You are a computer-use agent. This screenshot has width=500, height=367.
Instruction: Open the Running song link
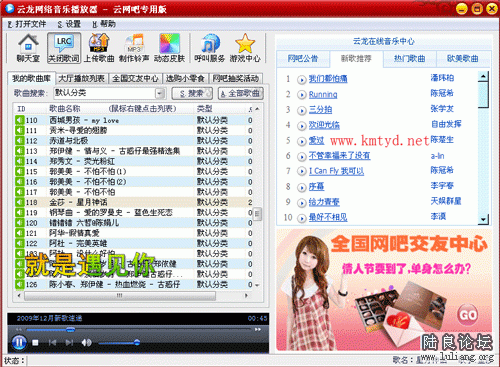(323, 95)
